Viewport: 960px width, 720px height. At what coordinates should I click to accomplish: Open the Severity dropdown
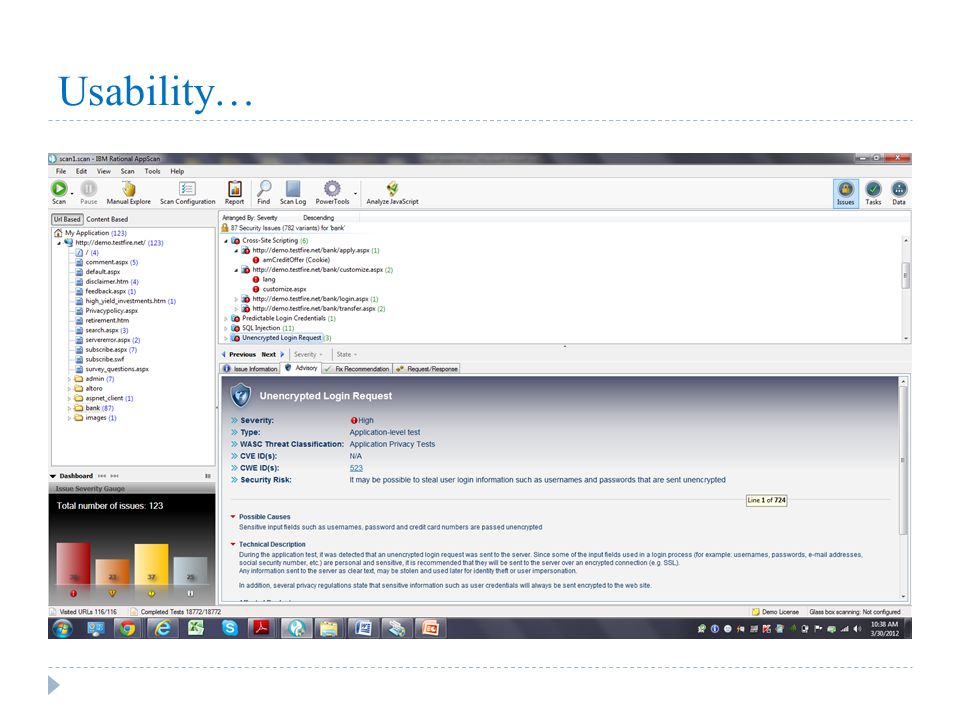pyautogui.click(x=308, y=354)
